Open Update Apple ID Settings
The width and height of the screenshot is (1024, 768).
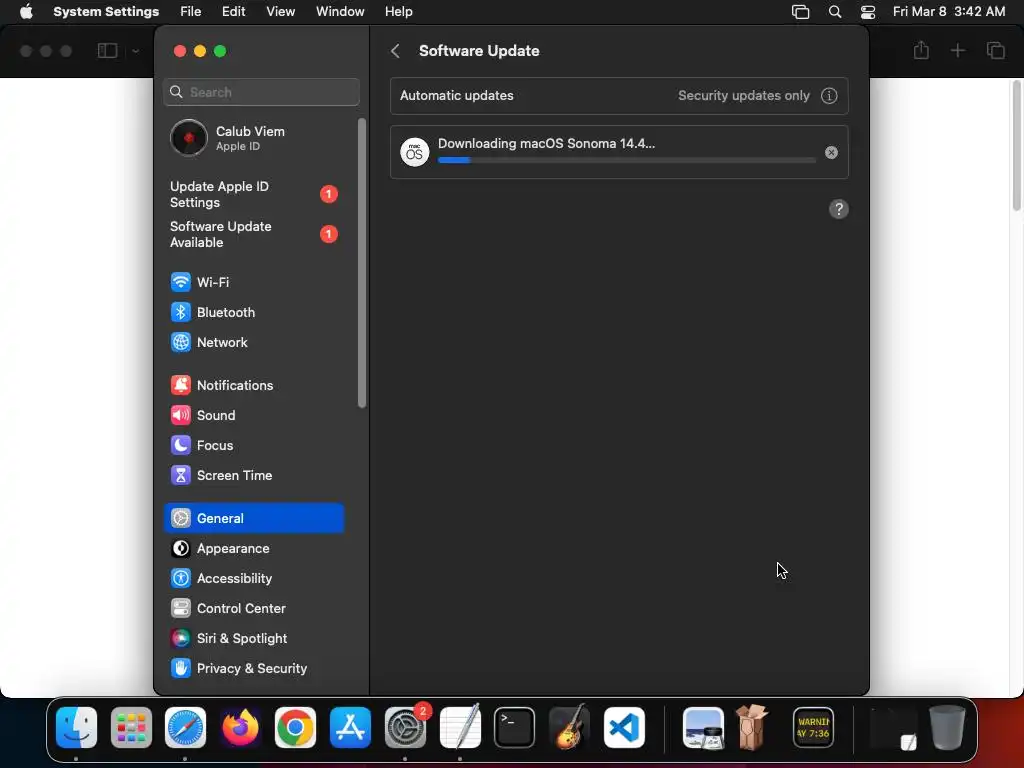253,195
